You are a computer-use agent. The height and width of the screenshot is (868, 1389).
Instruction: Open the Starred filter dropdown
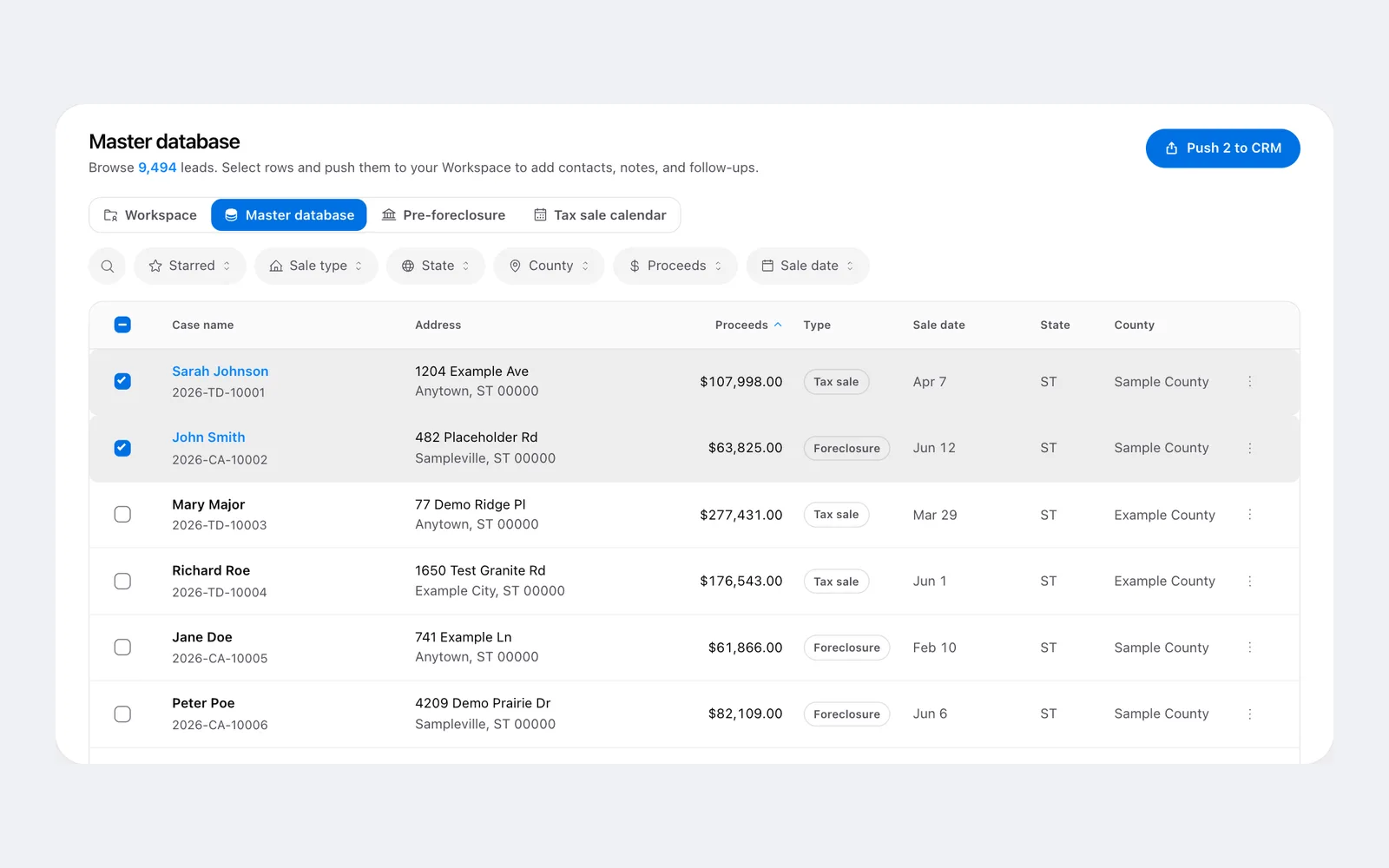point(190,266)
